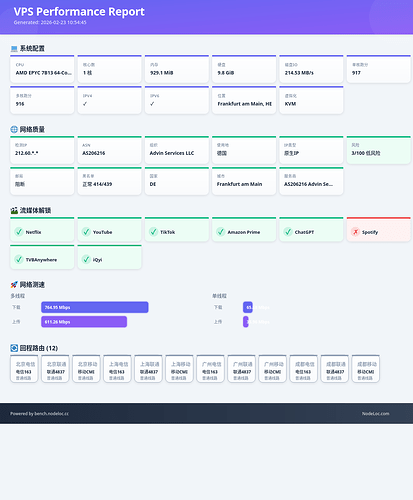Click the disk value 9.8 GiB
413x500 pixels.
[226, 73]
